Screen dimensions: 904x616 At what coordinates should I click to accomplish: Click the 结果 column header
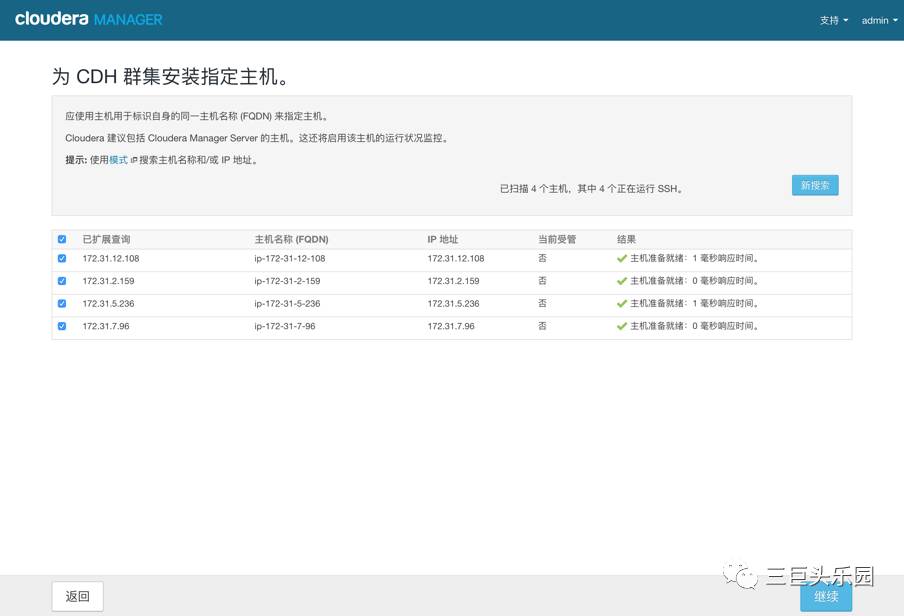(x=626, y=239)
